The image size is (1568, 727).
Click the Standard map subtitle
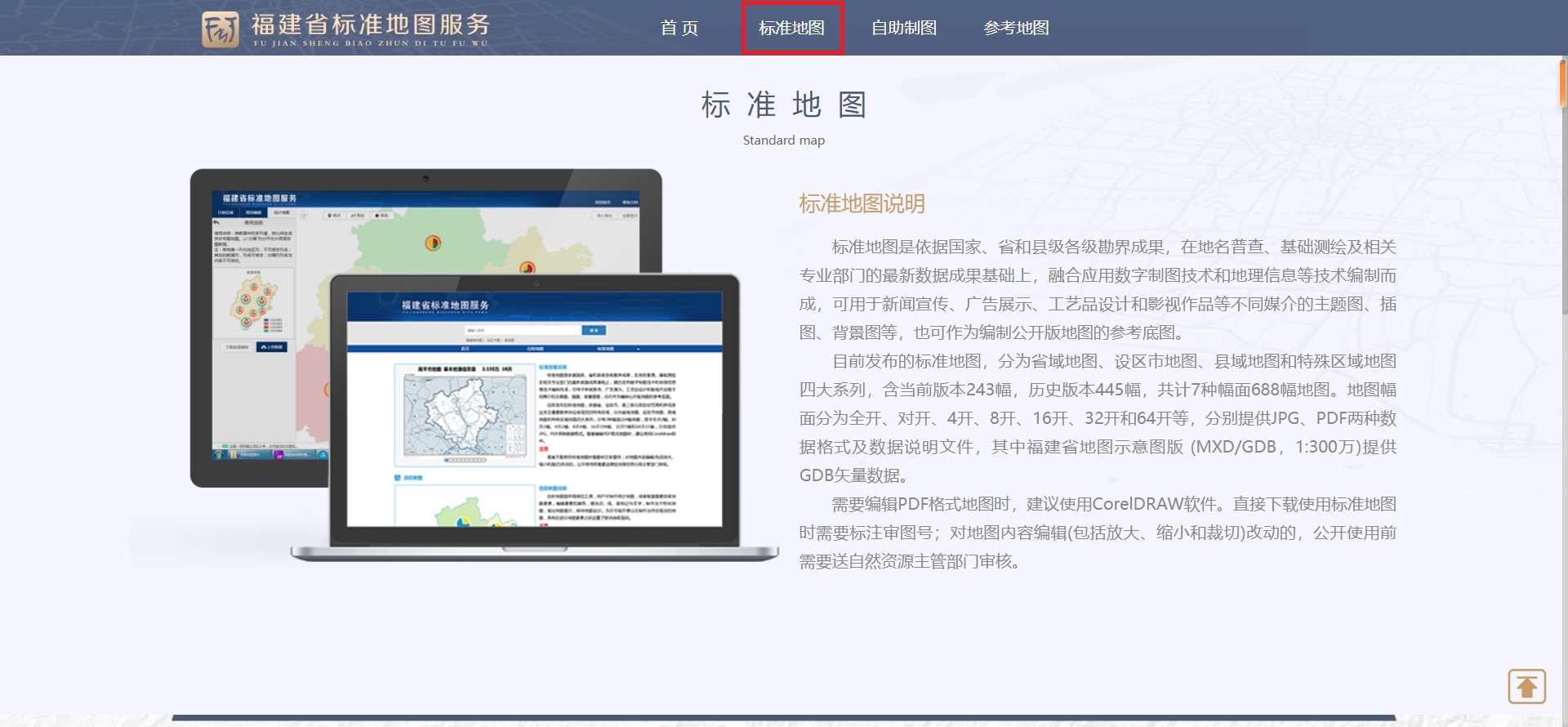784,140
